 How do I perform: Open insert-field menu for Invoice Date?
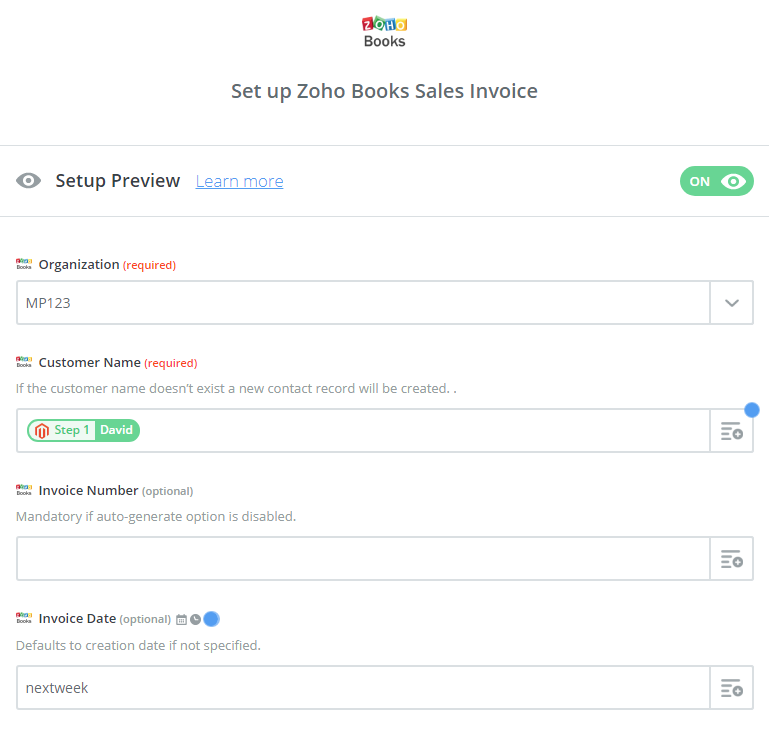[x=731, y=688]
